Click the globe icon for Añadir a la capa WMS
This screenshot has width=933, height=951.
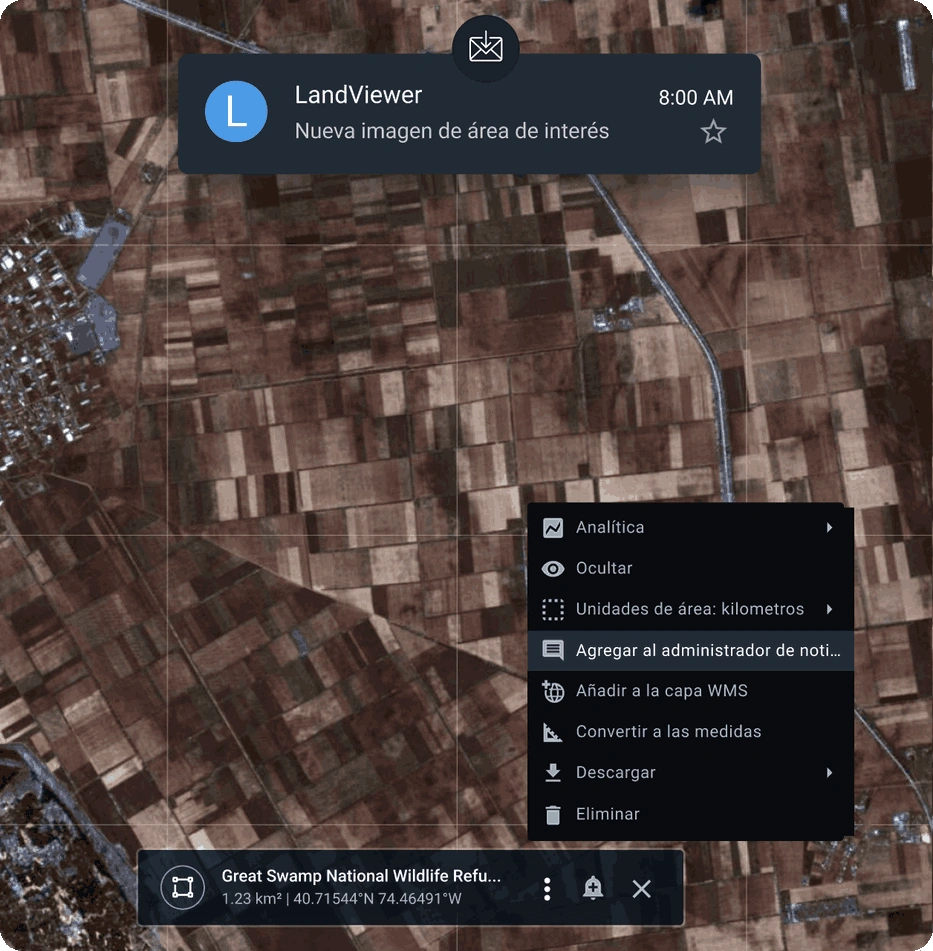click(553, 691)
